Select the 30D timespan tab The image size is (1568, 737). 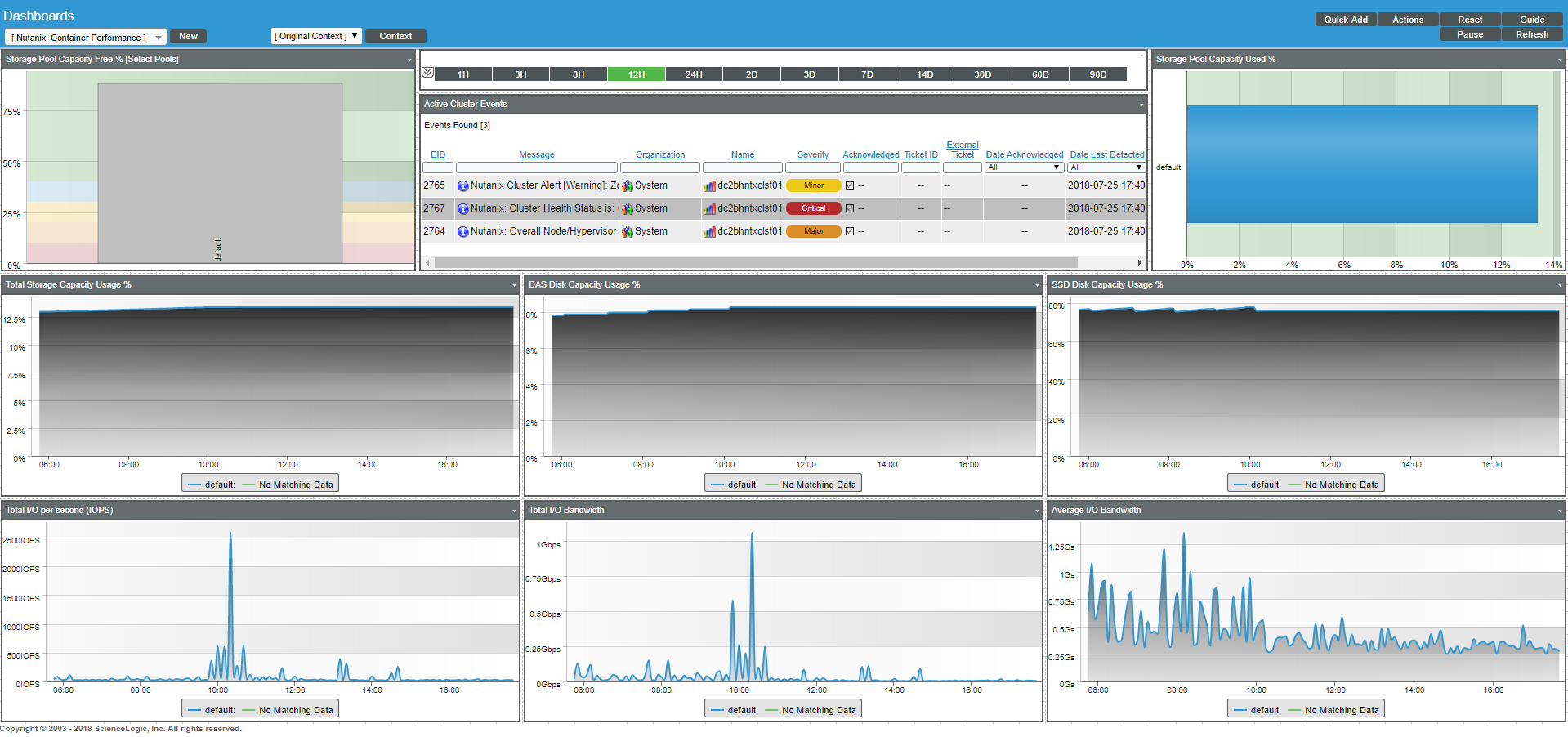click(x=983, y=74)
